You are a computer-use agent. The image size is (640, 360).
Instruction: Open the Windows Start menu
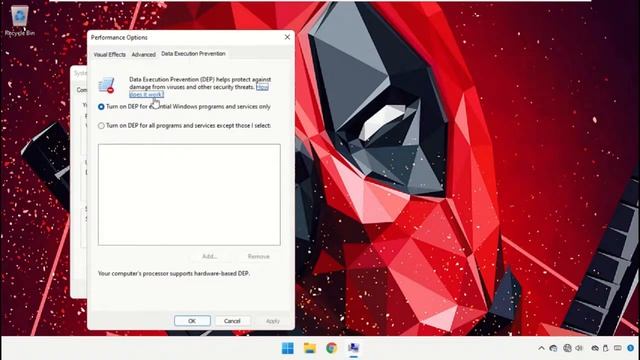pyautogui.click(x=288, y=348)
